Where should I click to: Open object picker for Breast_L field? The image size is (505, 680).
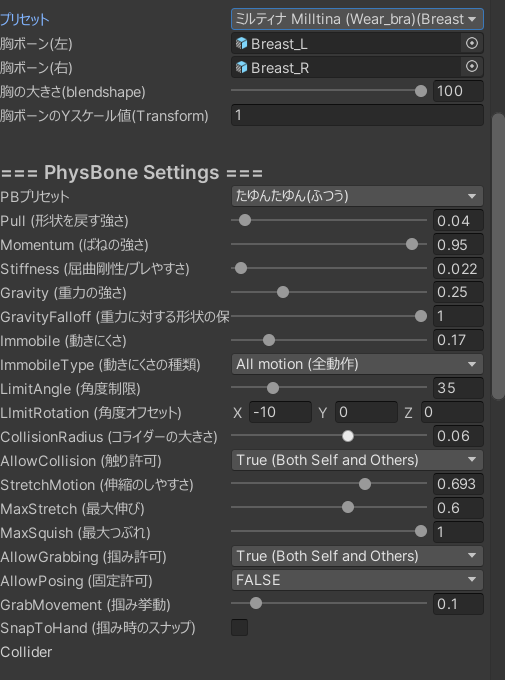tap(472, 43)
